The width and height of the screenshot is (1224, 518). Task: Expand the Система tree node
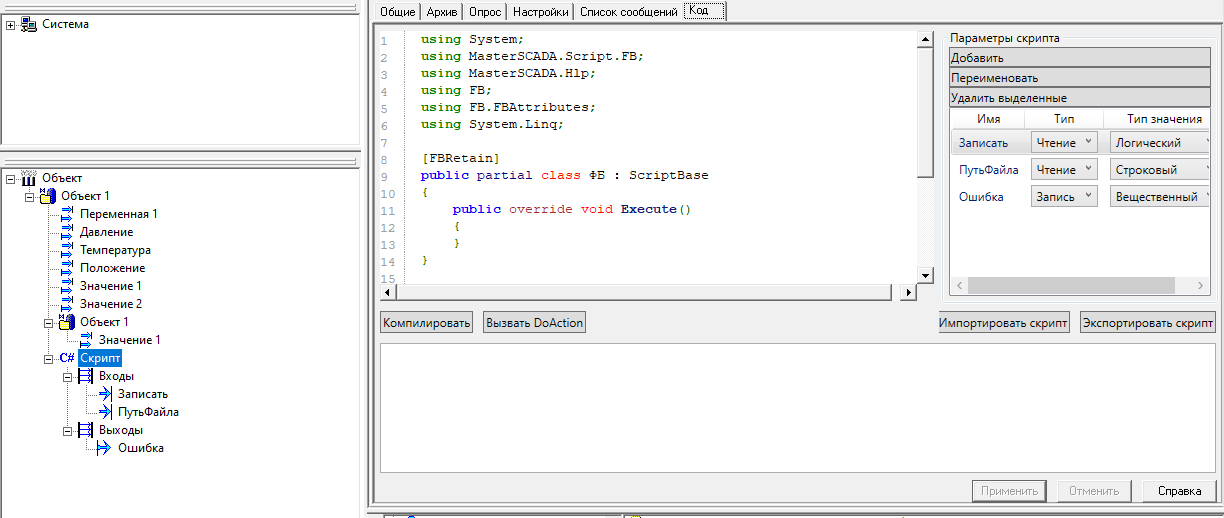pyautogui.click(x=11, y=24)
